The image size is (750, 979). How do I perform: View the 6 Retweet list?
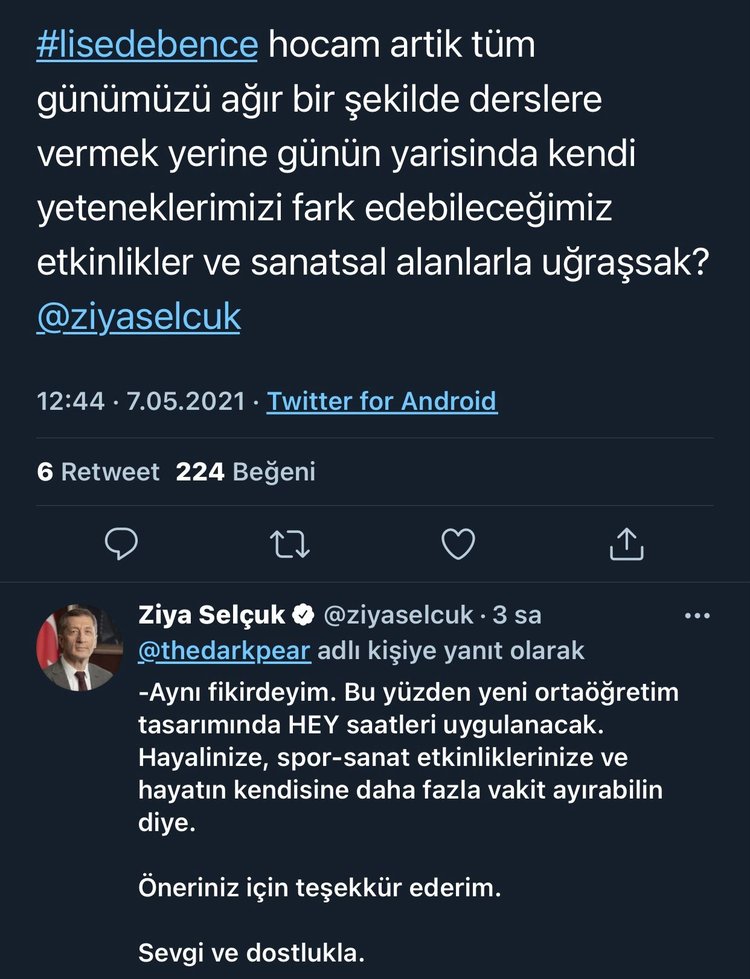coord(98,472)
